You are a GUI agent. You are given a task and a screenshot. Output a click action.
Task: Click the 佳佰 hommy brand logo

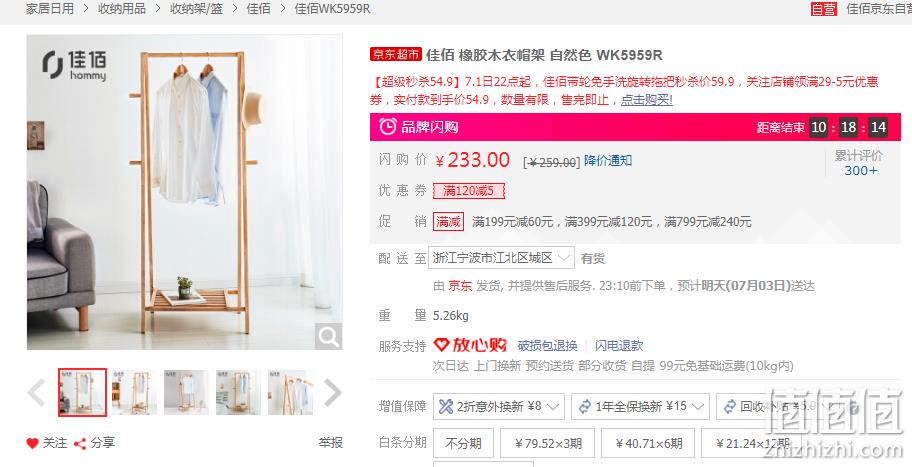click(x=74, y=65)
